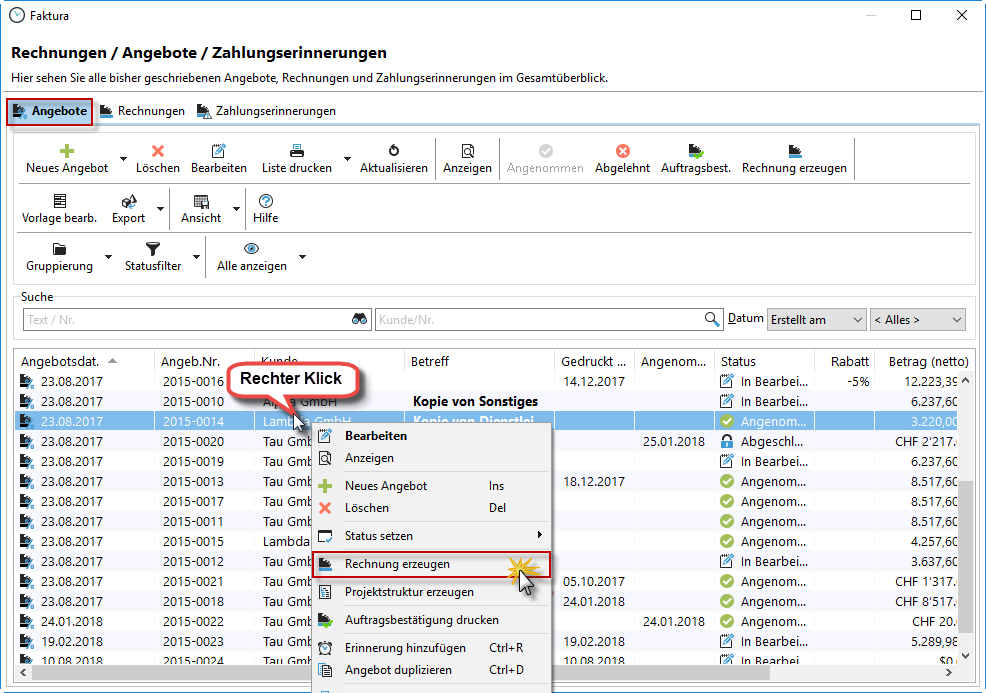This screenshot has height=693, width=986.
Task: Sort by the Angebotsdat. column header
Action: [60, 361]
